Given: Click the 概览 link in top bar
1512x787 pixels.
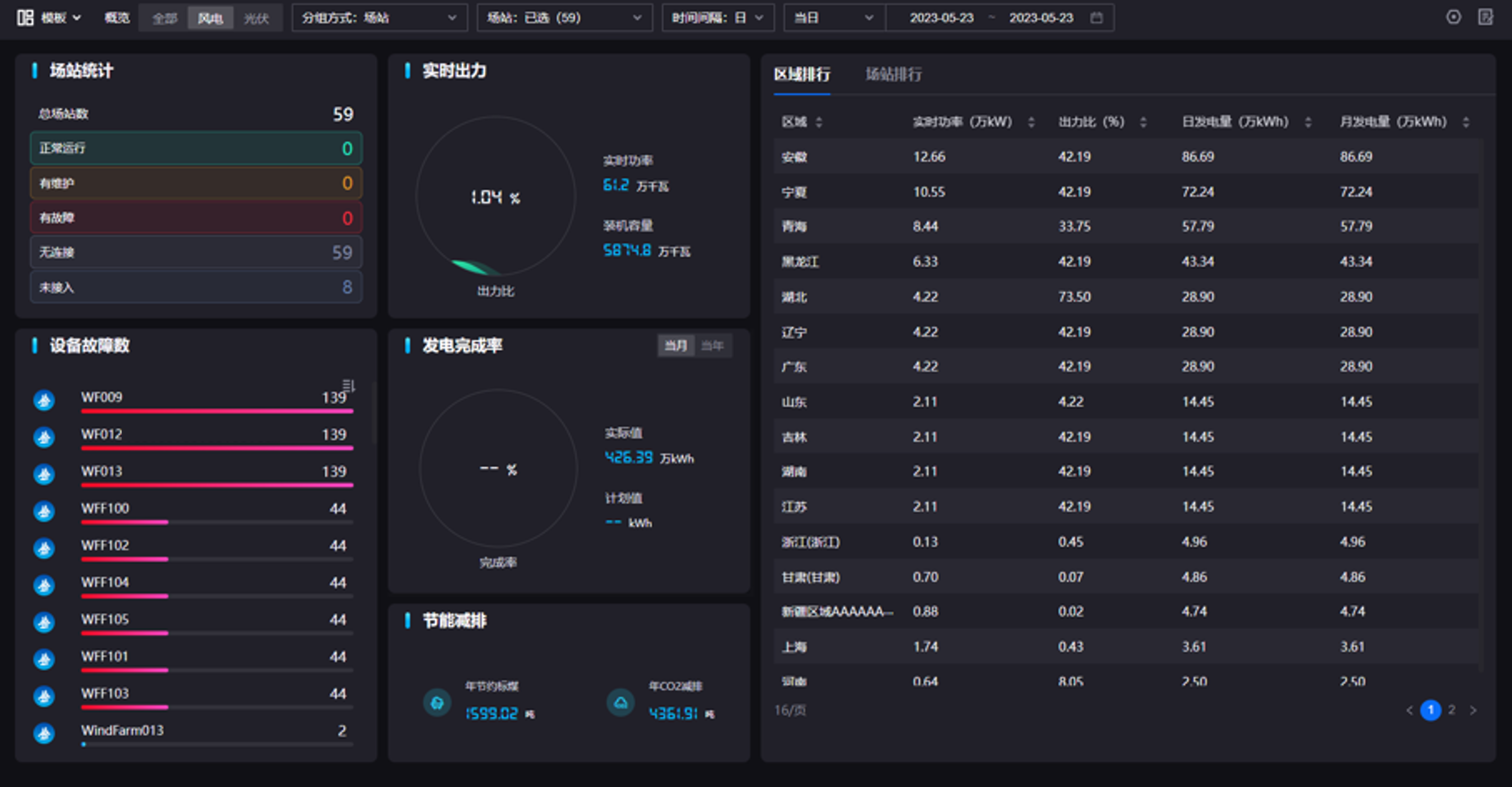Looking at the screenshot, I should tap(117, 18).
